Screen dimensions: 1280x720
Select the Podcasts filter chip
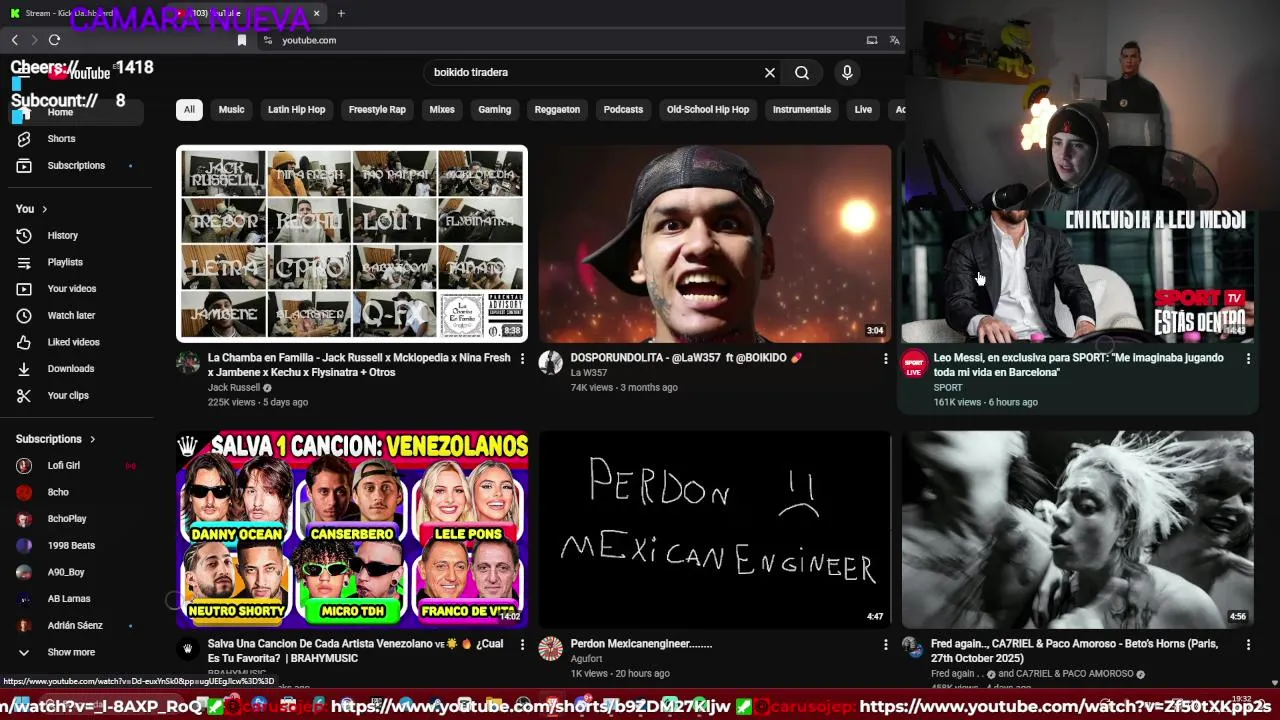(623, 110)
